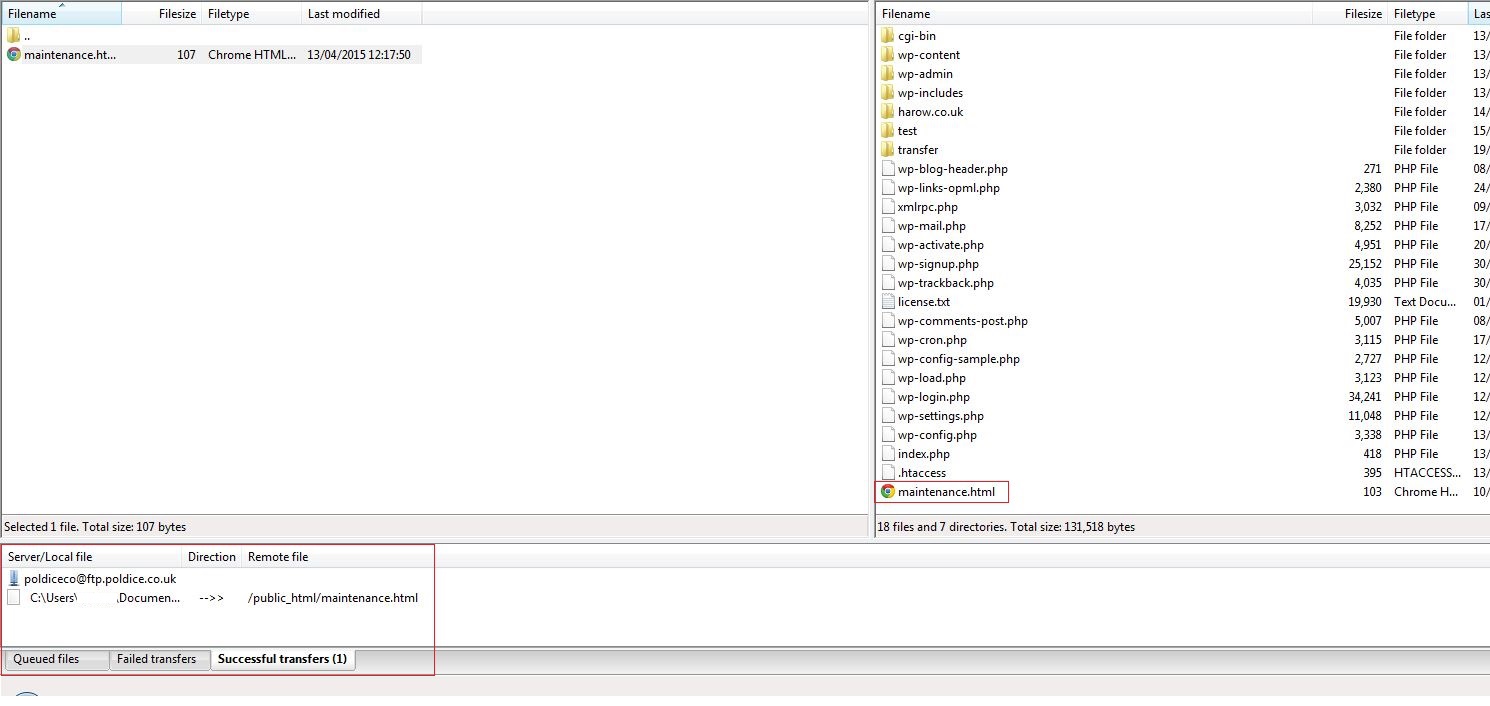Select the transferred file row /public_html/maintenance.html
Screen dimensions: 1490x706
tap(332, 598)
